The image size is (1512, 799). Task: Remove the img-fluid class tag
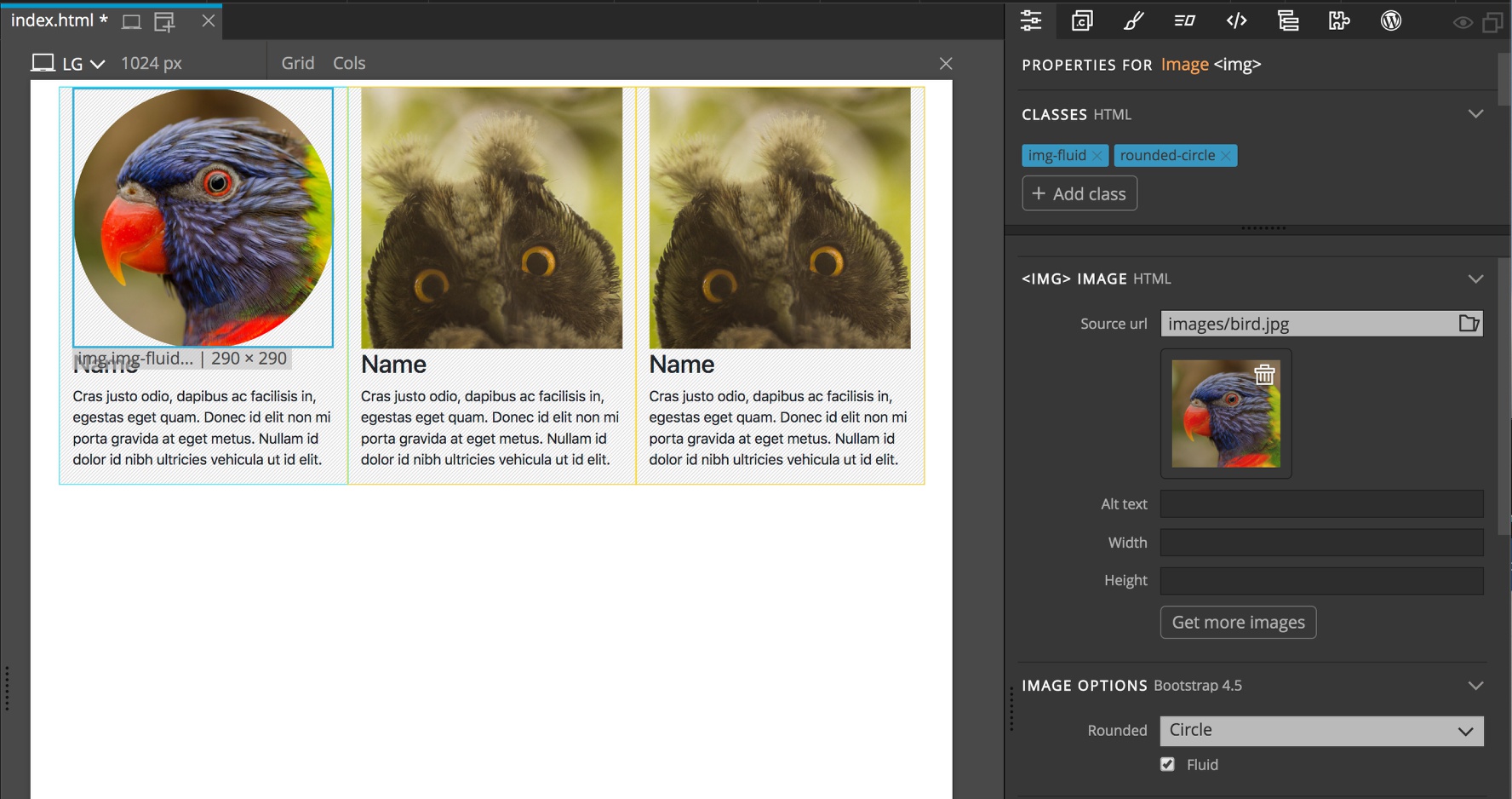[1097, 156]
